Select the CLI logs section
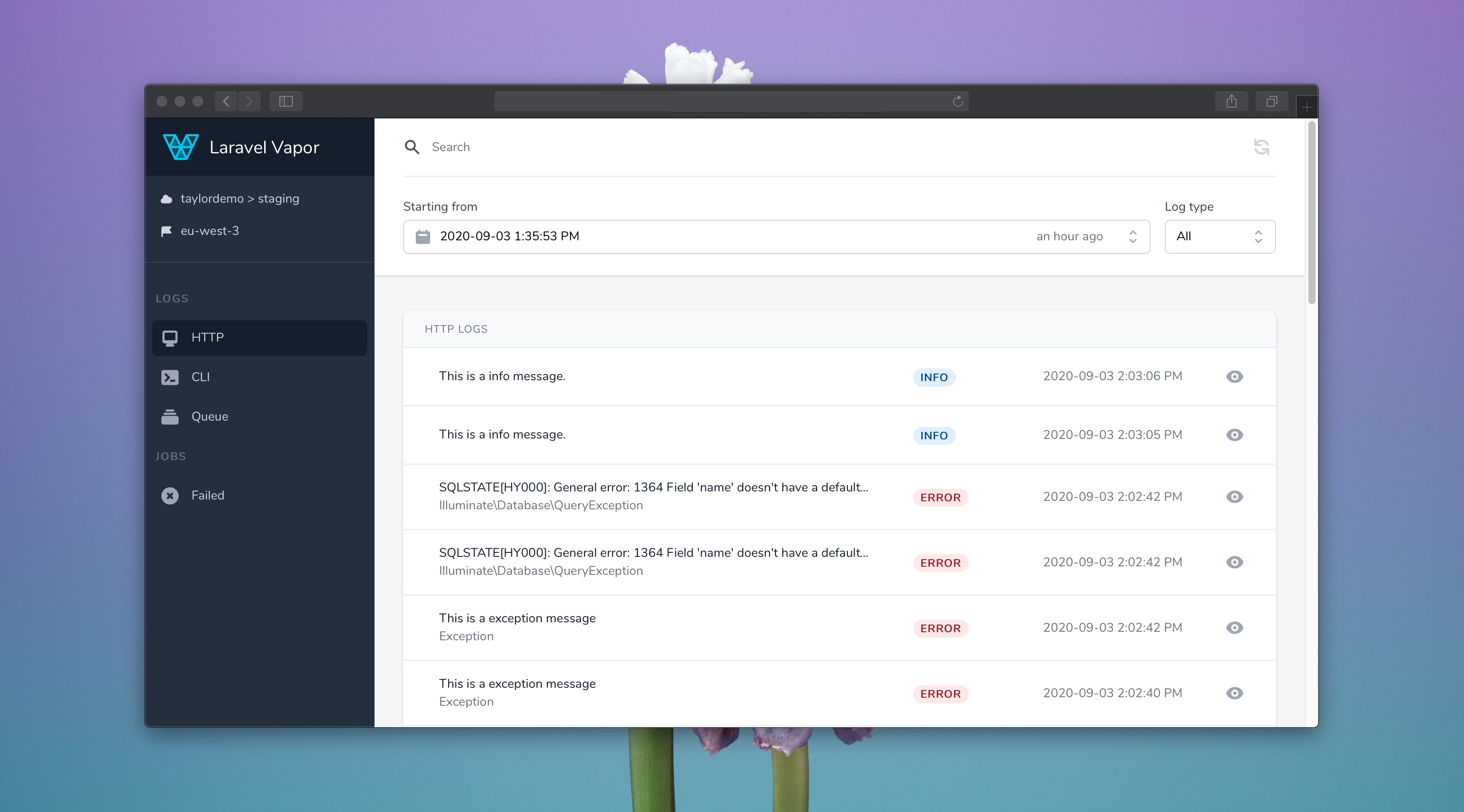1464x812 pixels. (200, 377)
